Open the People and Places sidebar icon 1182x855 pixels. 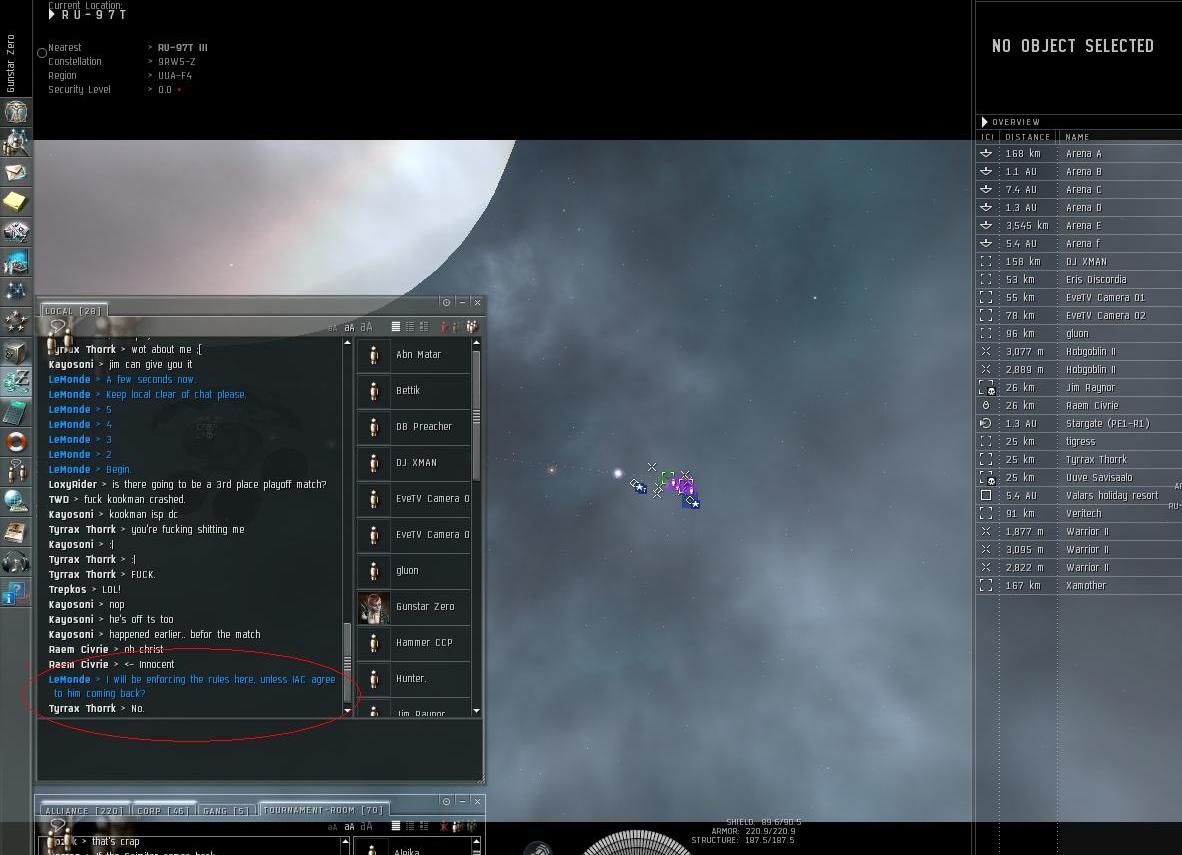pos(16,142)
